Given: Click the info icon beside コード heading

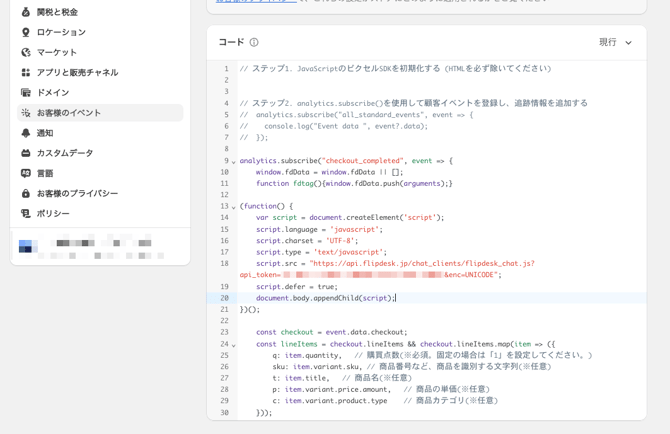Looking at the screenshot, I should [254, 42].
